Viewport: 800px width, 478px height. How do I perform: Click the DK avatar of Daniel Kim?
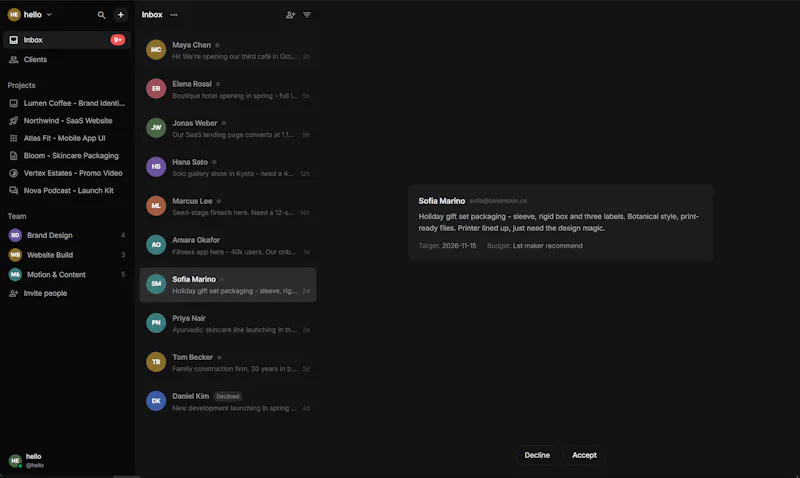(x=156, y=401)
